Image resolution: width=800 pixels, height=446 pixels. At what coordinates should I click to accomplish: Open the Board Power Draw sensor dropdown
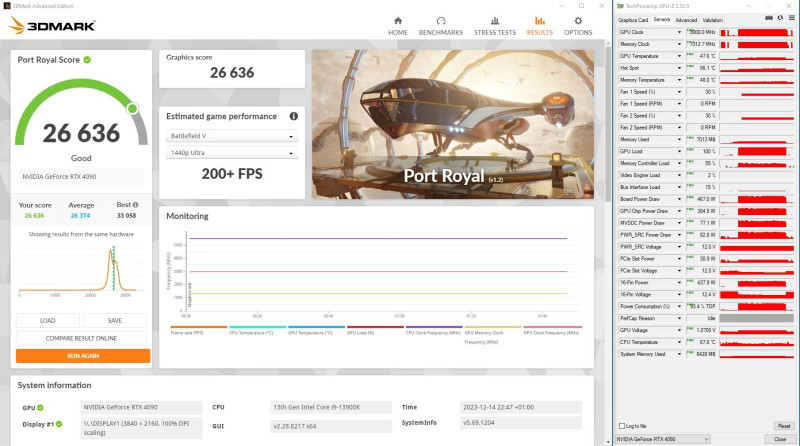(679, 199)
